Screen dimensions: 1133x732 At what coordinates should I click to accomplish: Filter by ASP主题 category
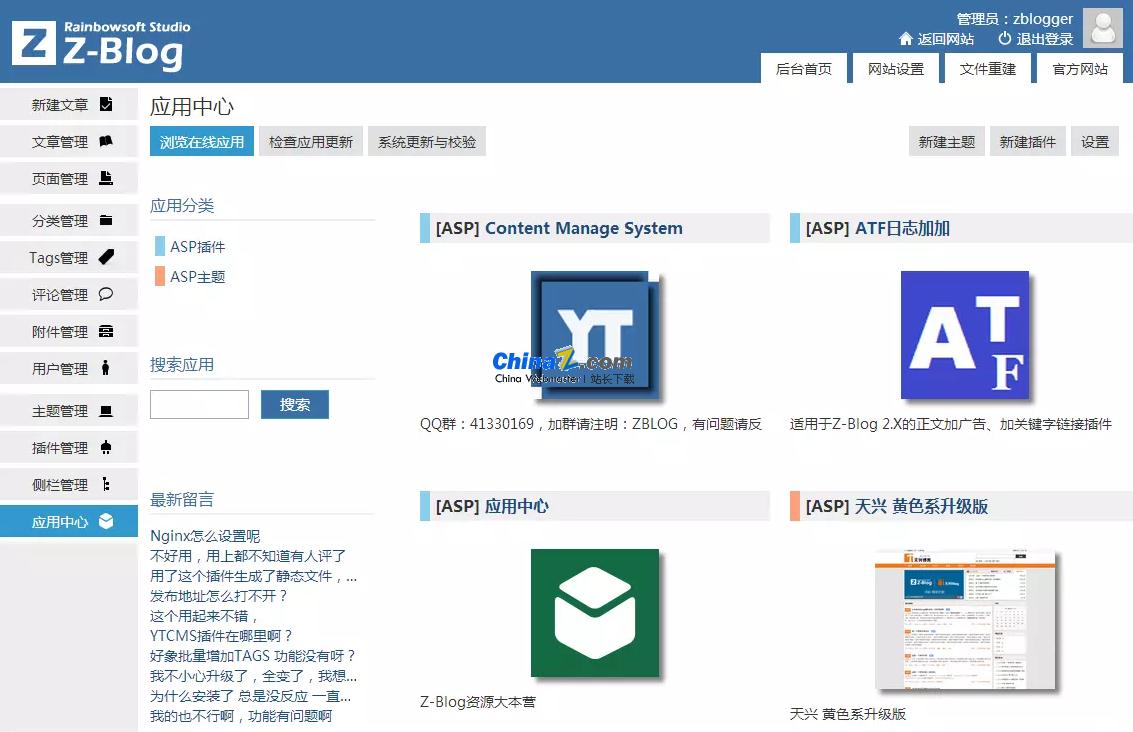pyautogui.click(x=197, y=276)
